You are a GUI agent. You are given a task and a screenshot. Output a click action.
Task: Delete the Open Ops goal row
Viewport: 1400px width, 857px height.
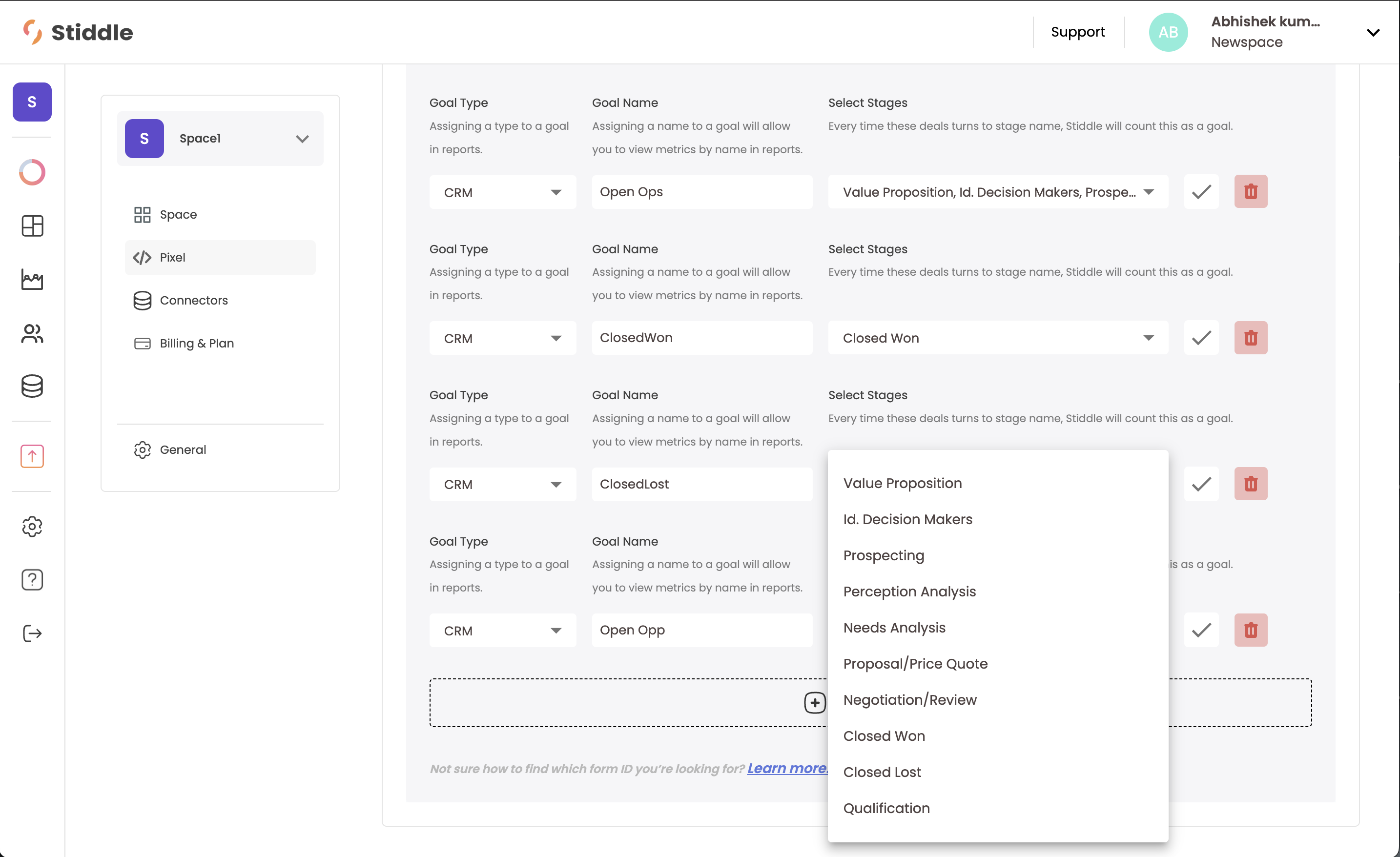pos(1250,191)
